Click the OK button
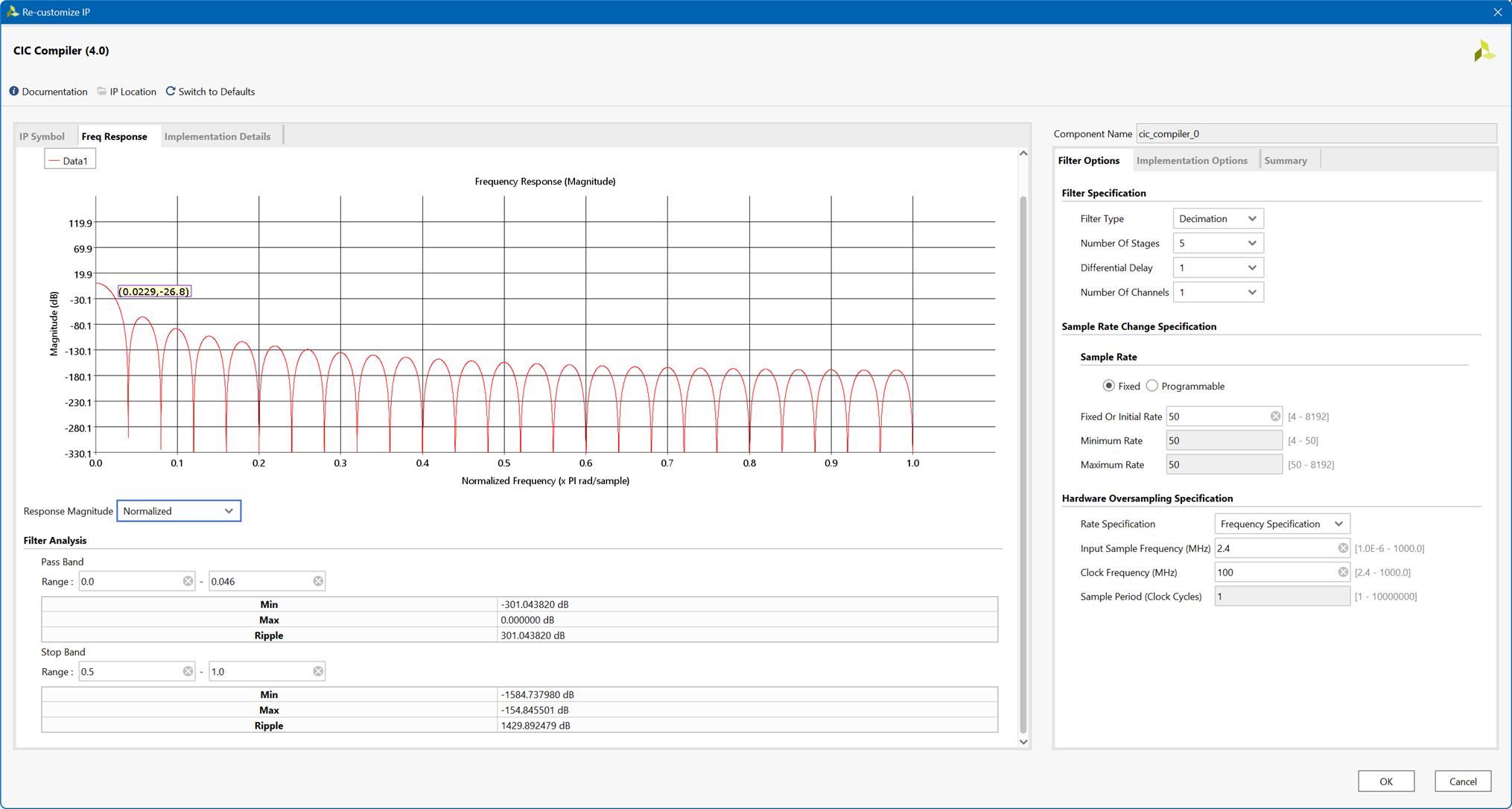The height and width of the screenshot is (809, 1512). [1385, 781]
